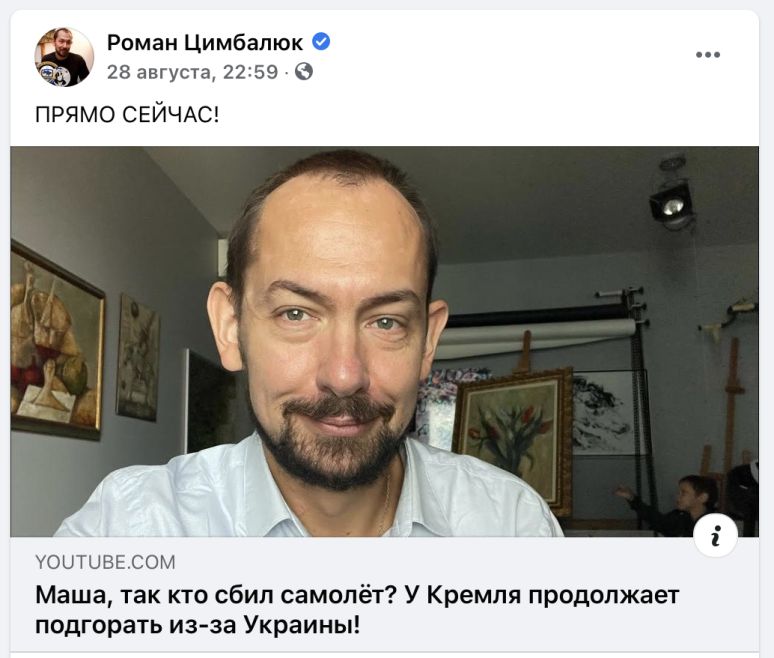This screenshot has width=774, height=658.
Task: Click the rolled paper backdrop in photo
Action: 536,338
